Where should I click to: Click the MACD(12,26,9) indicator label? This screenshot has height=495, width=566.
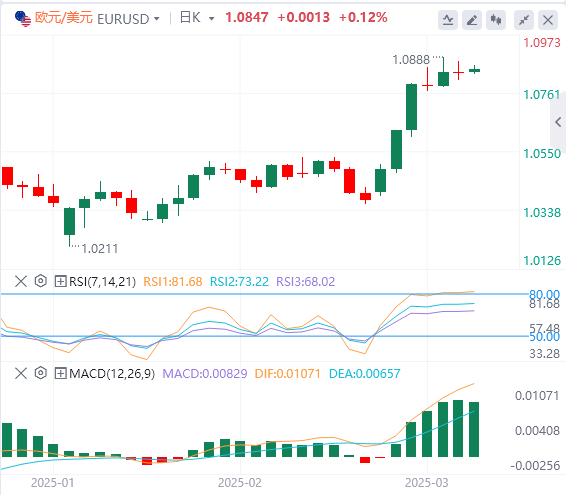(112, 373)
